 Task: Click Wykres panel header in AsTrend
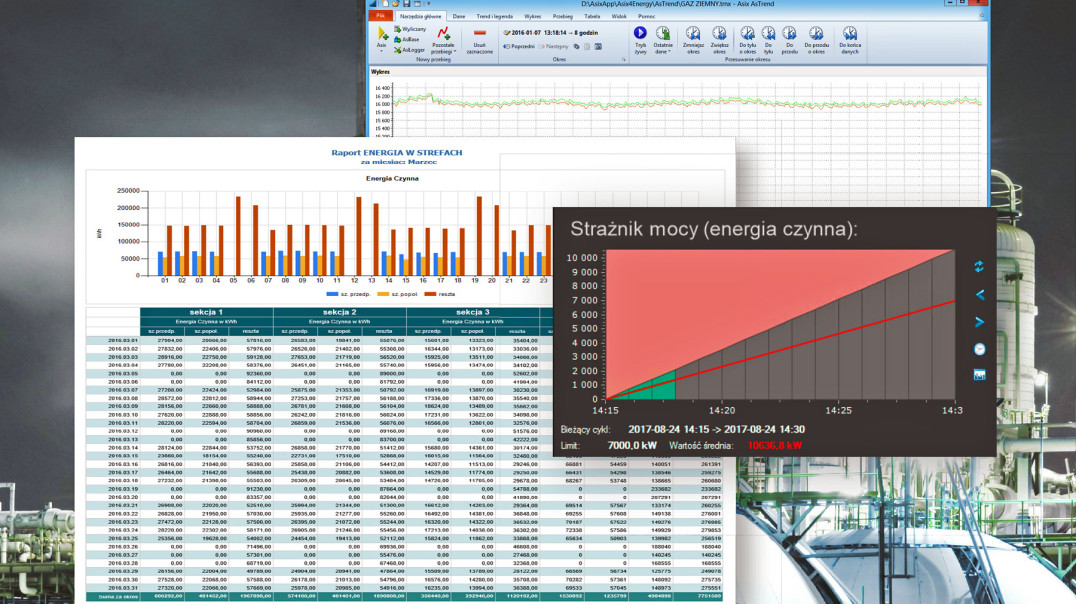click(381, 71)
